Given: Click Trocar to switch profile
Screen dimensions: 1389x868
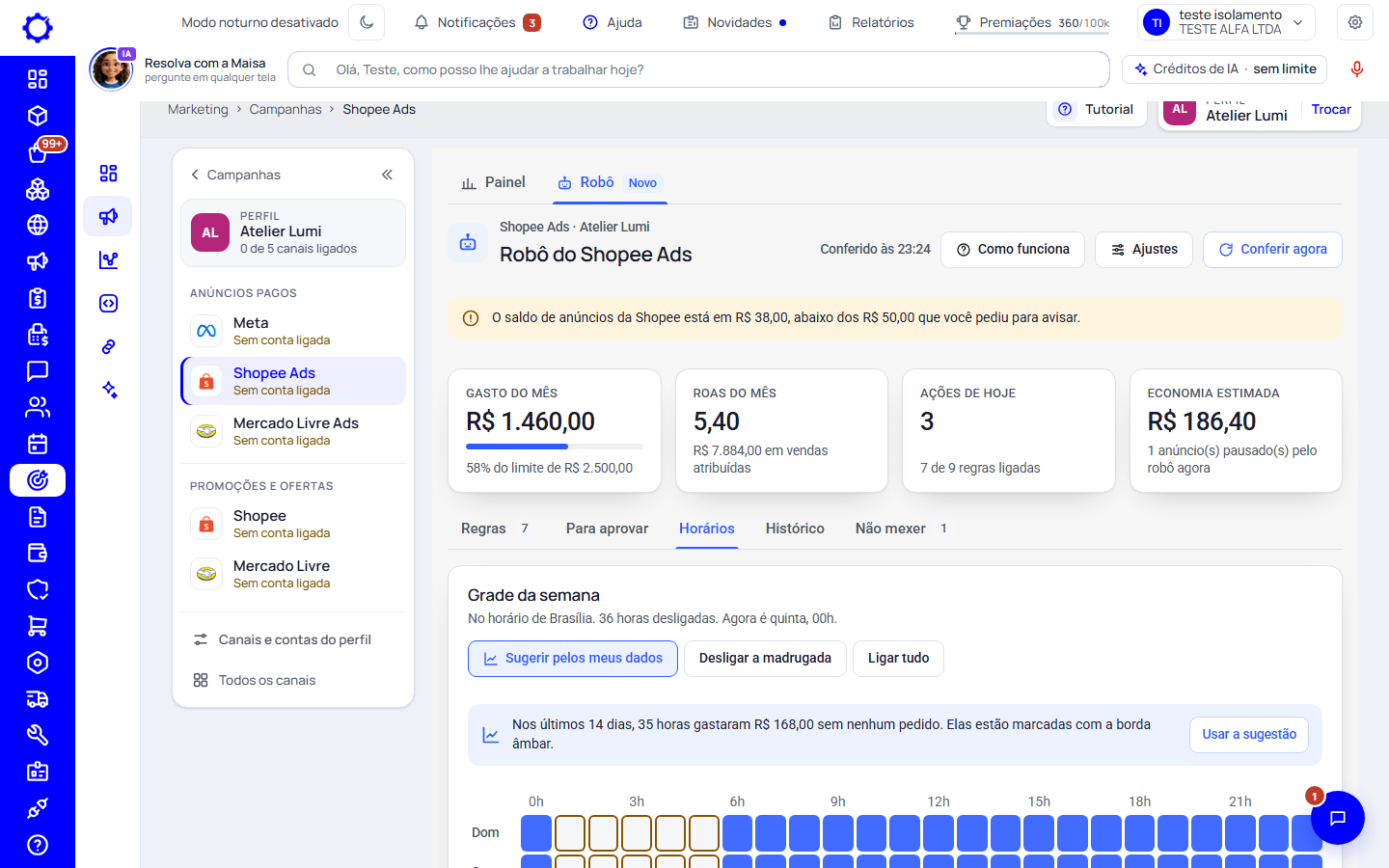Looking at the screenshot, I should [x=1331, y=110].
